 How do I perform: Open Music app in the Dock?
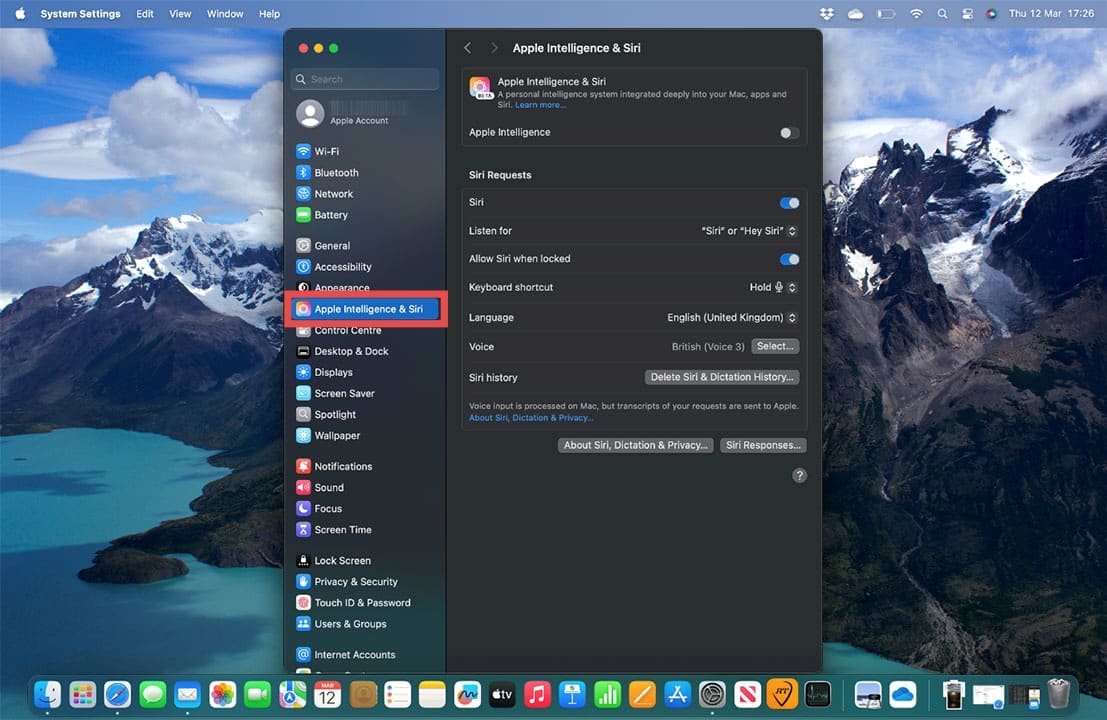[x=537, y=695]
